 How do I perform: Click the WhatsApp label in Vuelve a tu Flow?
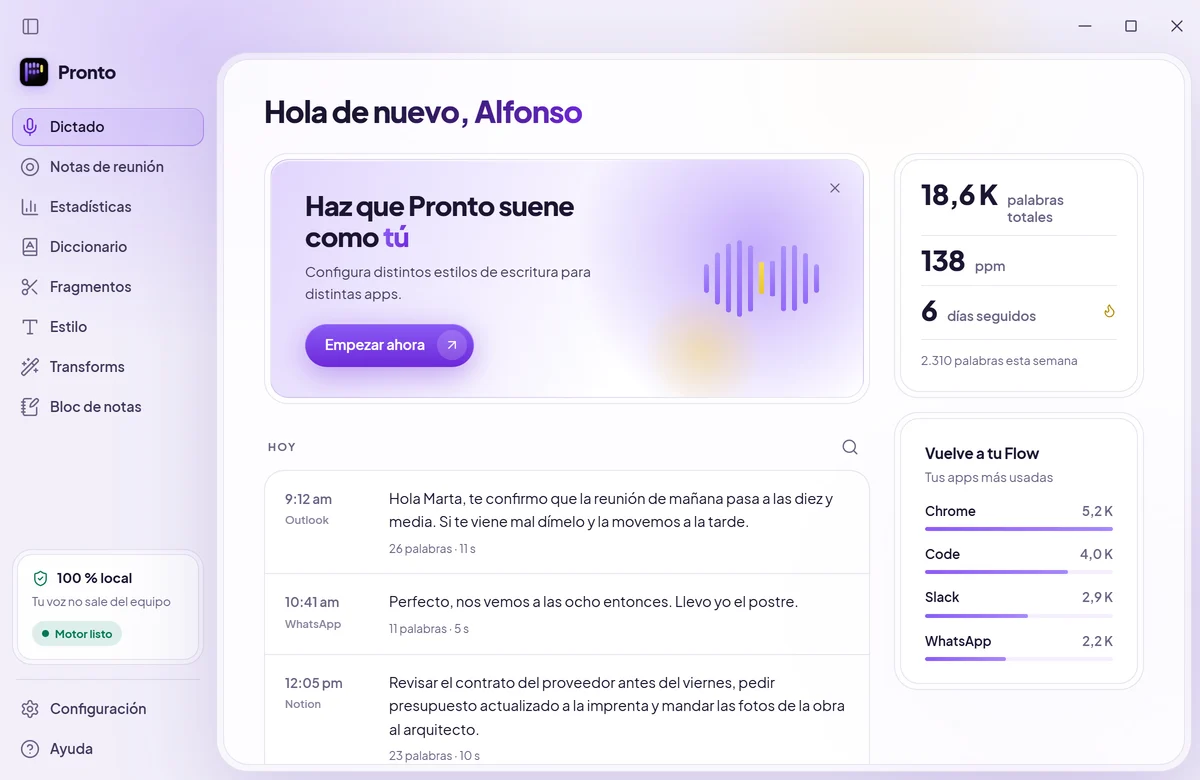(958, 641)
